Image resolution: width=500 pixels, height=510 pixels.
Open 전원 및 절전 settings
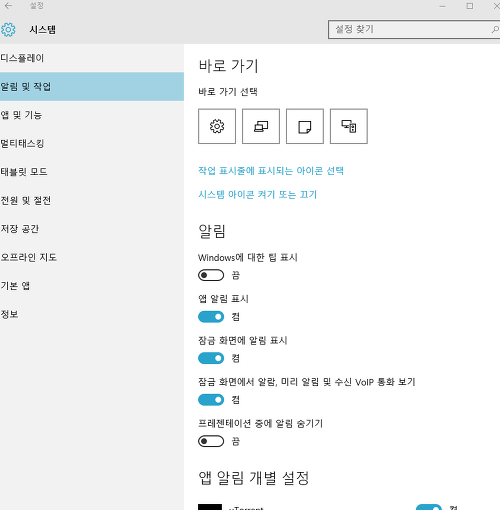coord(92,200)
